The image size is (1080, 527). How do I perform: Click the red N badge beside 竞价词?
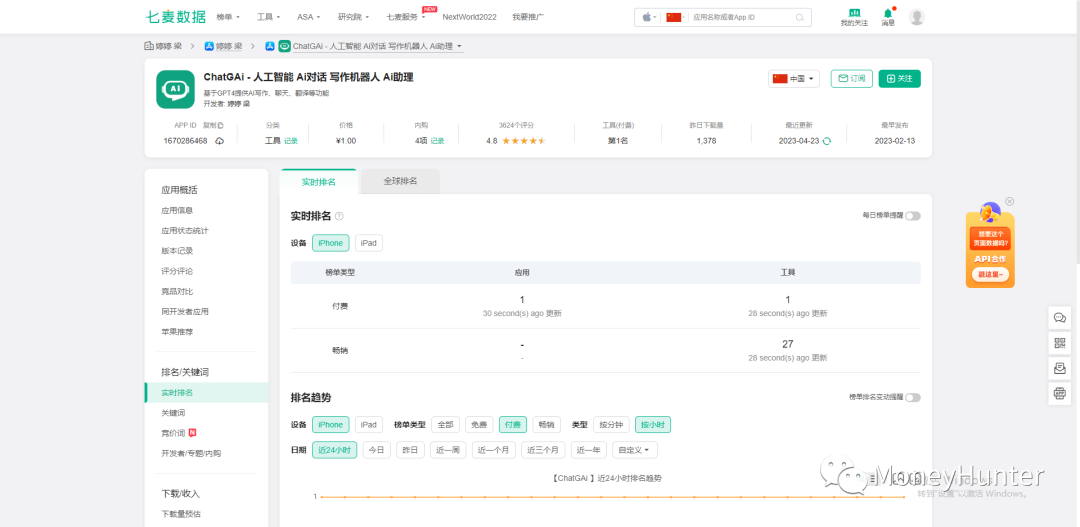[193, 433]
